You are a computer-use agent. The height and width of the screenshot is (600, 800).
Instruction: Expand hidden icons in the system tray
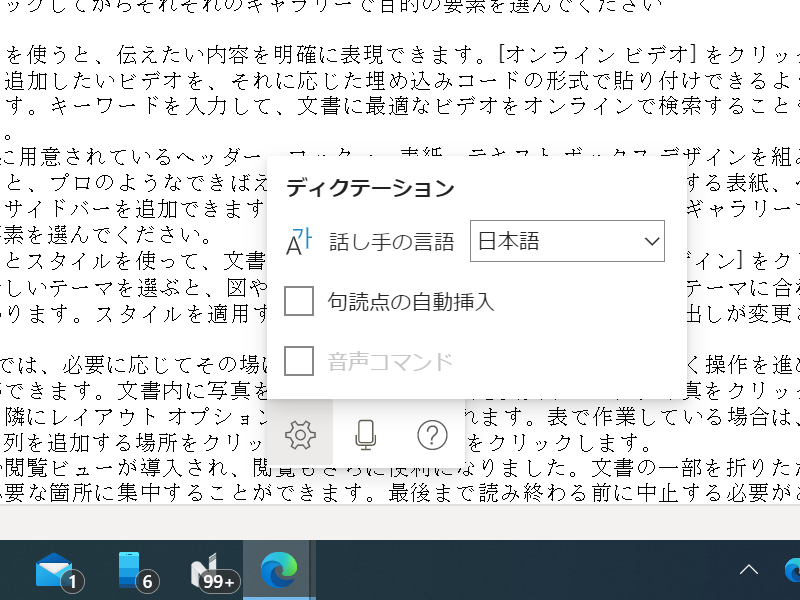(x=749, y=568)
